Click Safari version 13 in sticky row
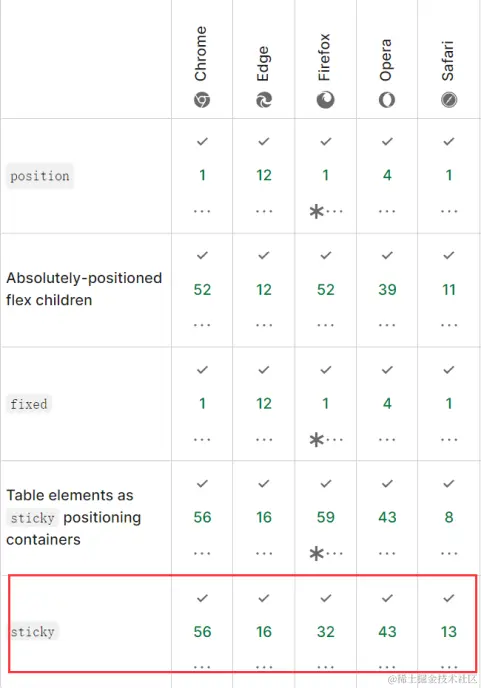Screen dimensions: 481x688 point(449,632)
